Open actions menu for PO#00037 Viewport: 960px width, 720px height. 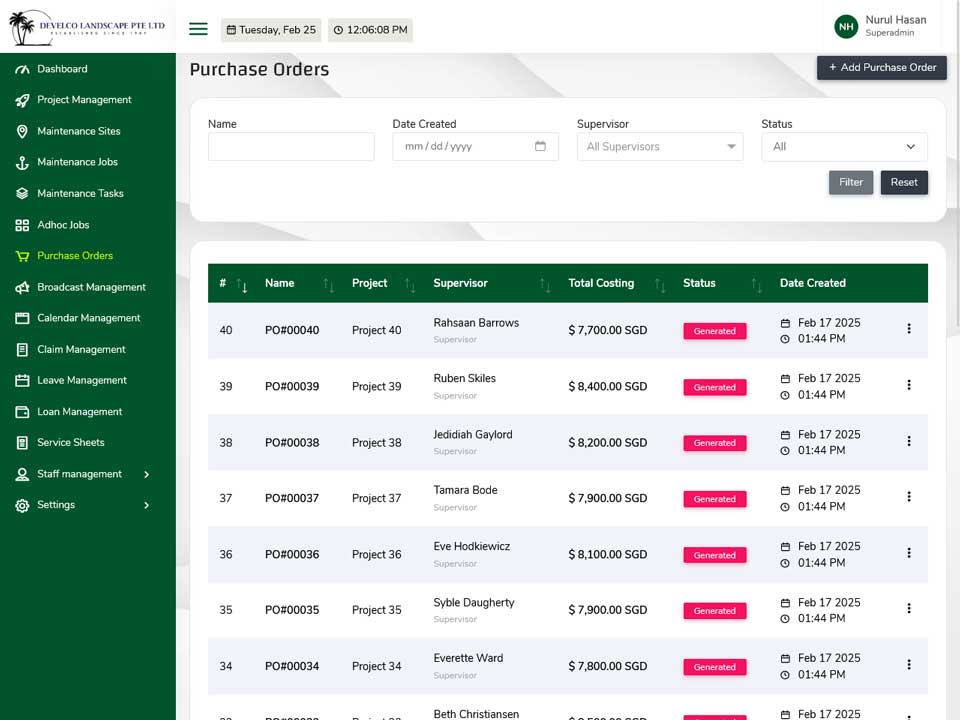[x=909, y=497]
